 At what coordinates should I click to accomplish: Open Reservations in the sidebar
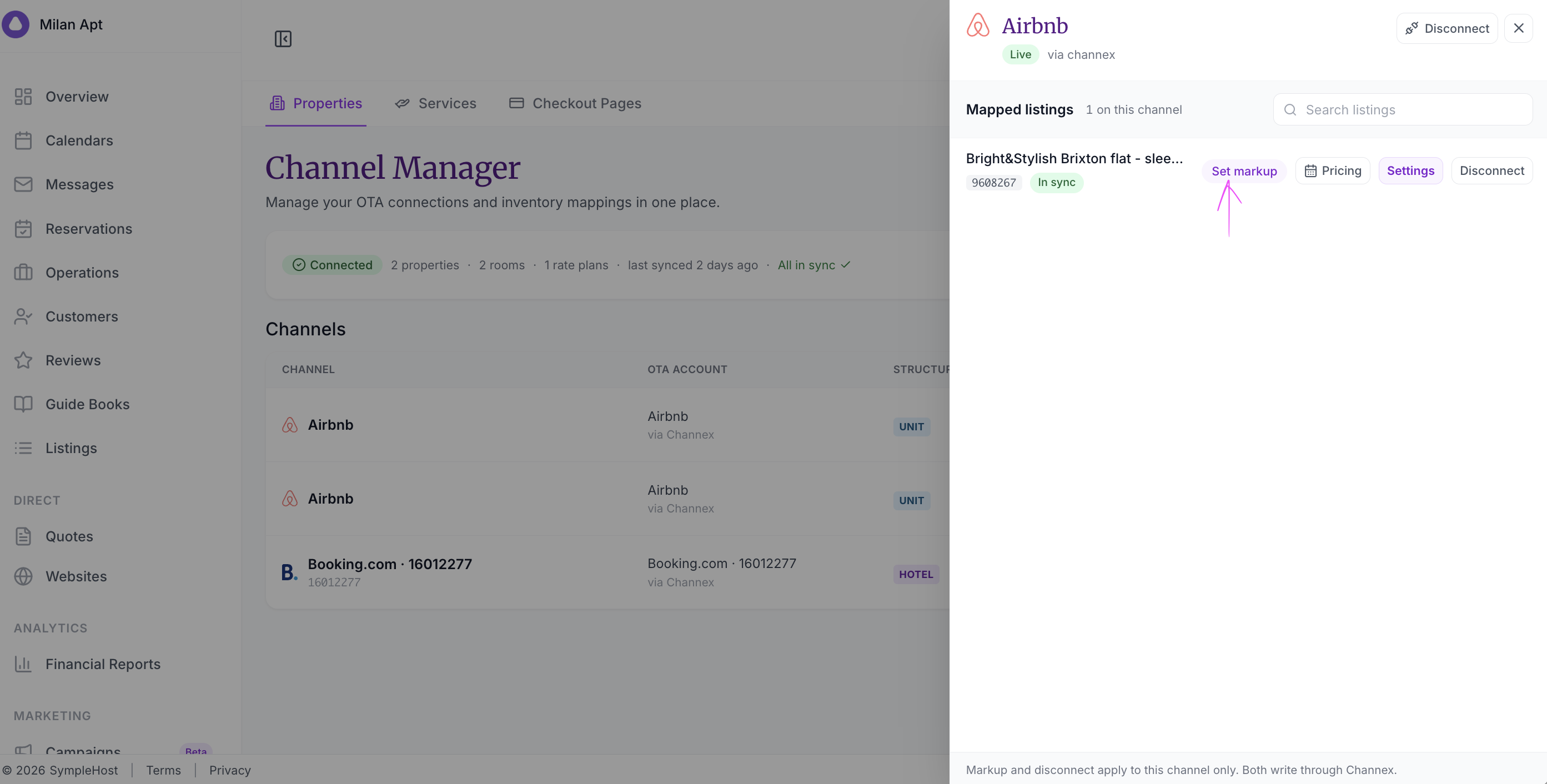[73, 229]
